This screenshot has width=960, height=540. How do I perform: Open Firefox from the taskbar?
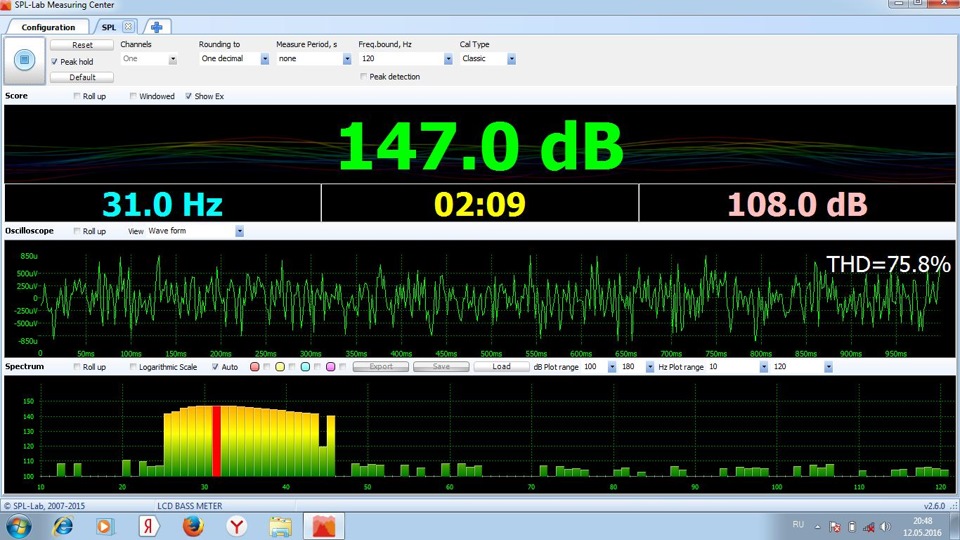pos(193,524)
